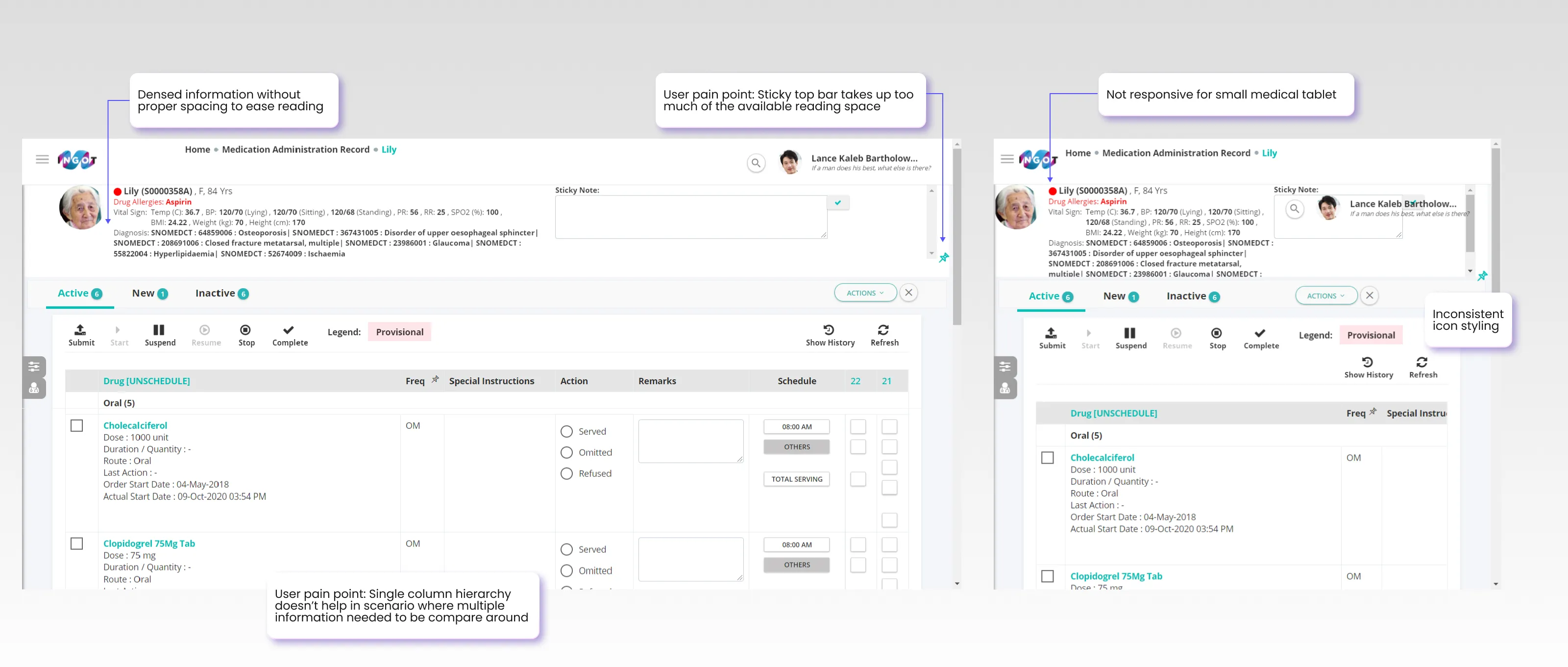Click search icon in left window header
The height and width of the screenshot is (667, 1568).
pyautogui.click(x=756, y=163)
